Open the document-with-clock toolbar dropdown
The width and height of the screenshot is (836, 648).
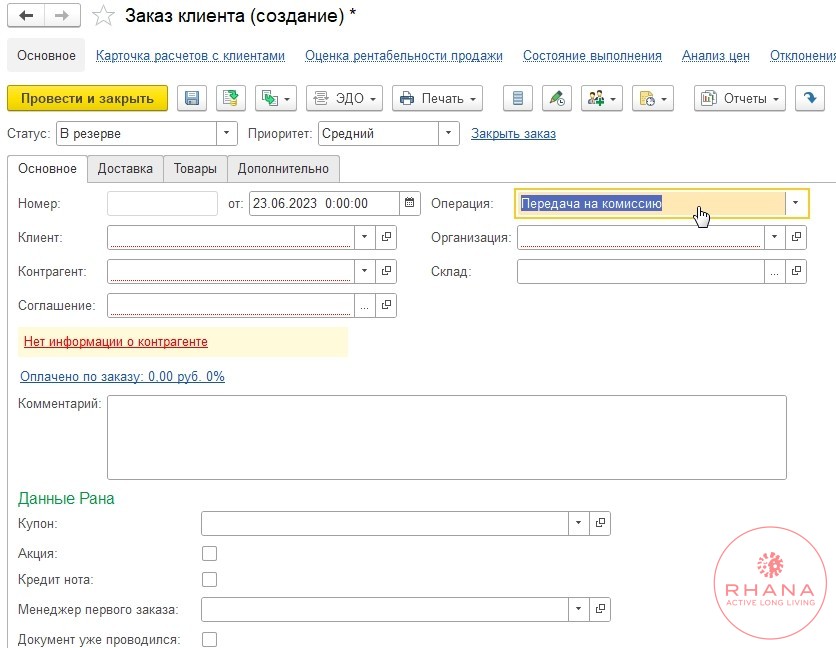(653, 98)
